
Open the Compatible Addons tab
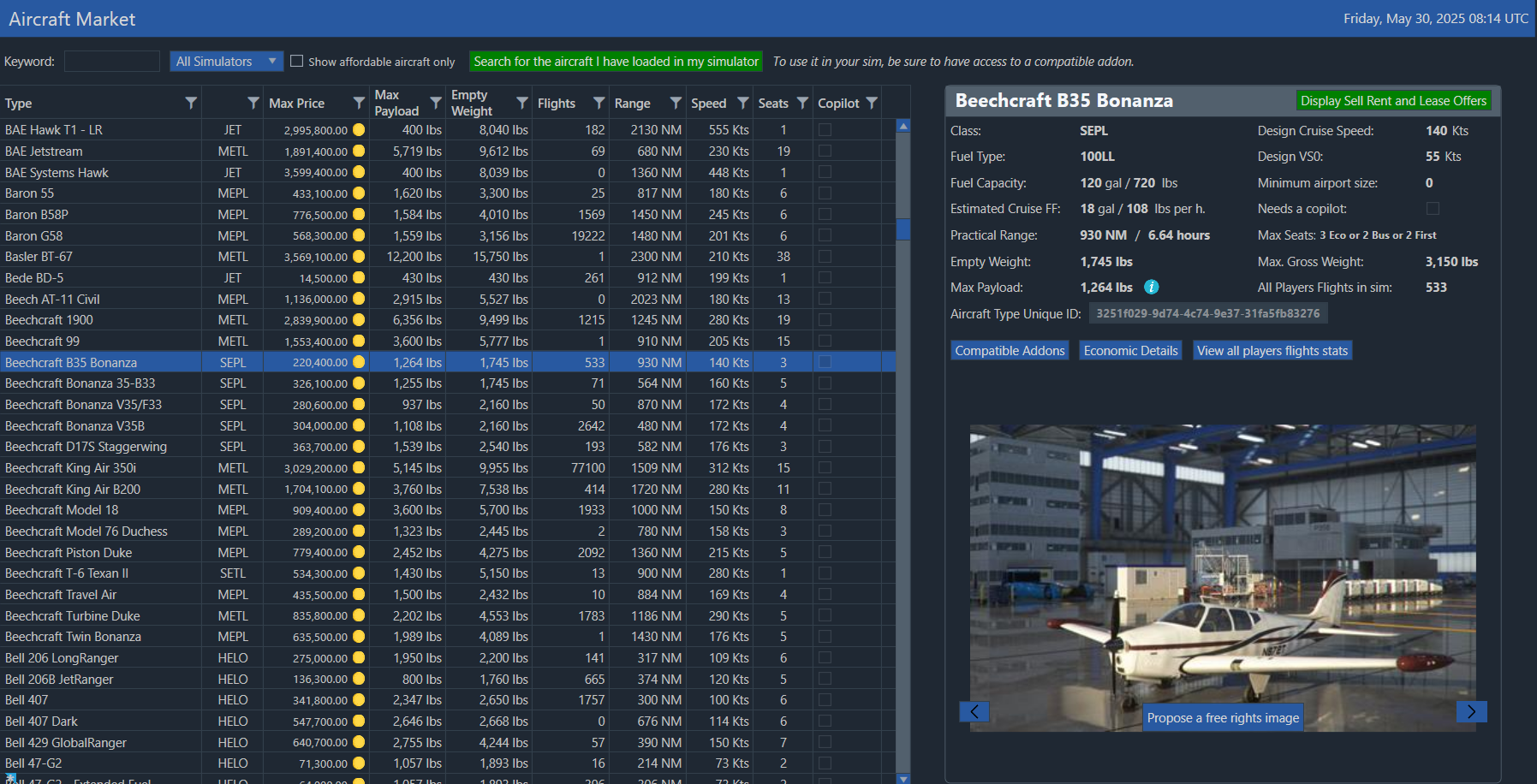click(1010, 350)
